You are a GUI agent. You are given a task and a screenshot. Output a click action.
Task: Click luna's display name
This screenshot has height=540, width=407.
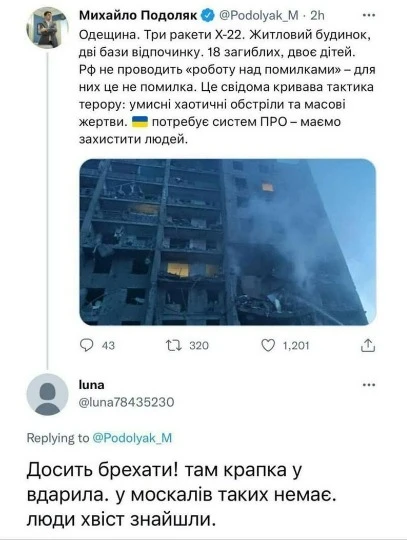[x=92, y=385]
